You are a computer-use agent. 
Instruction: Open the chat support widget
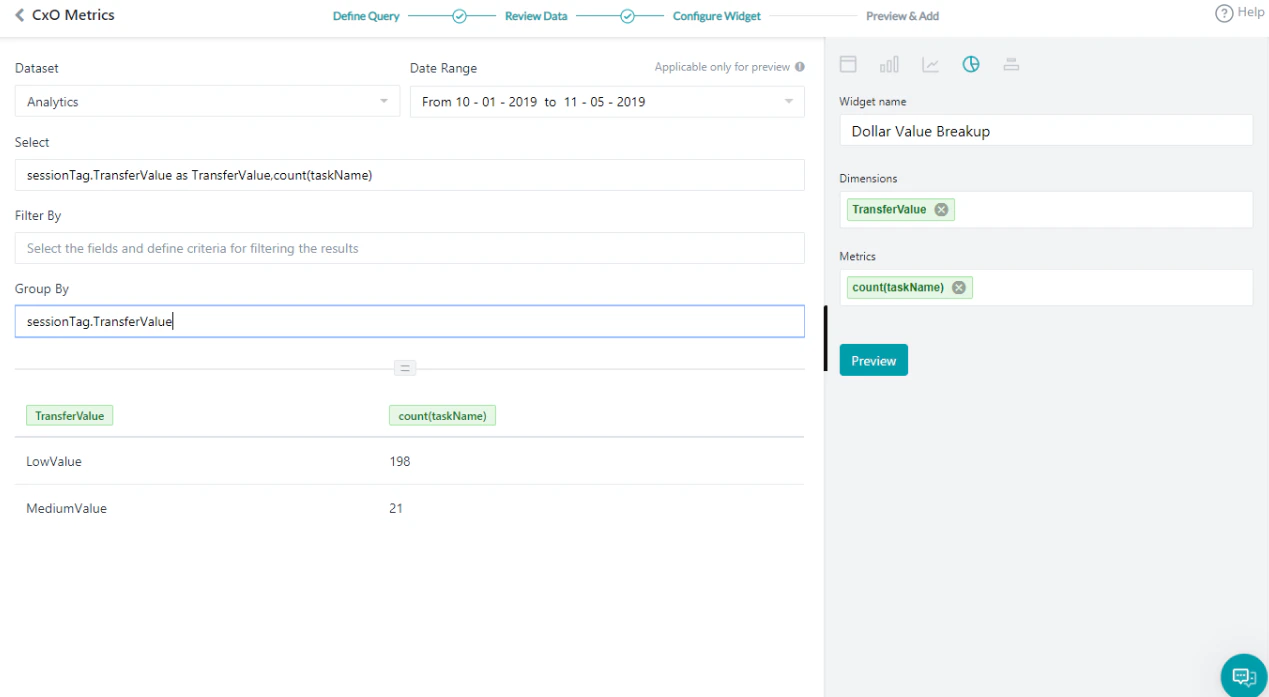[x=1243, y=674]
